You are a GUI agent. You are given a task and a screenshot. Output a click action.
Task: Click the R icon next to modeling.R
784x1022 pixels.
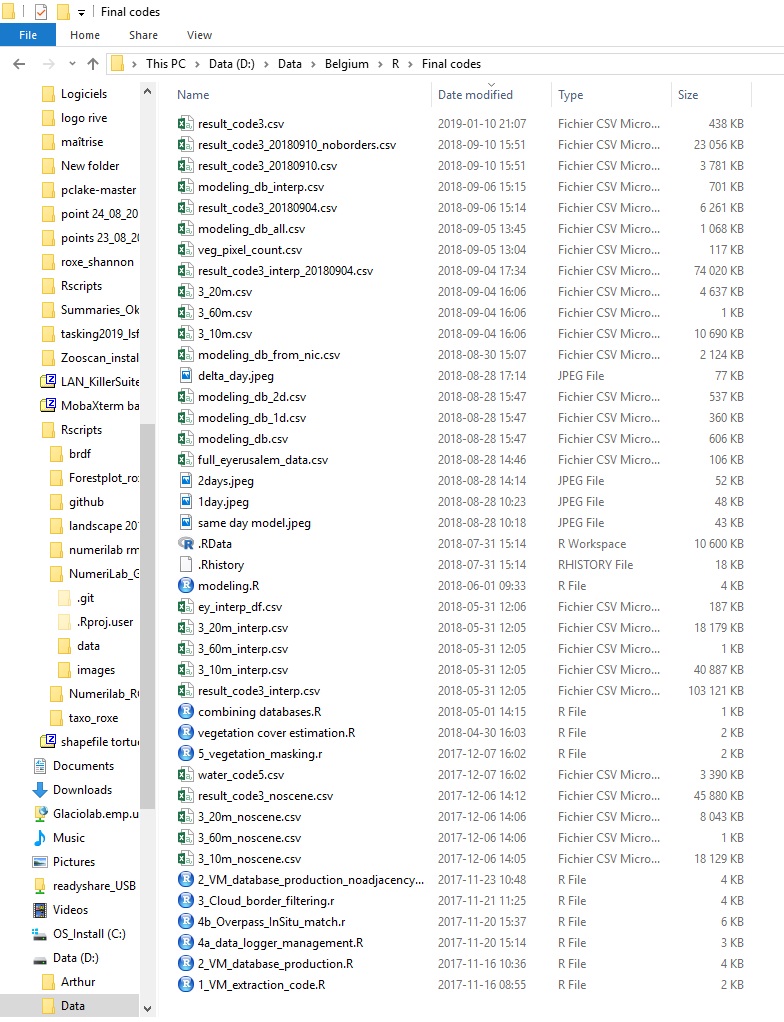click(185, 586)
